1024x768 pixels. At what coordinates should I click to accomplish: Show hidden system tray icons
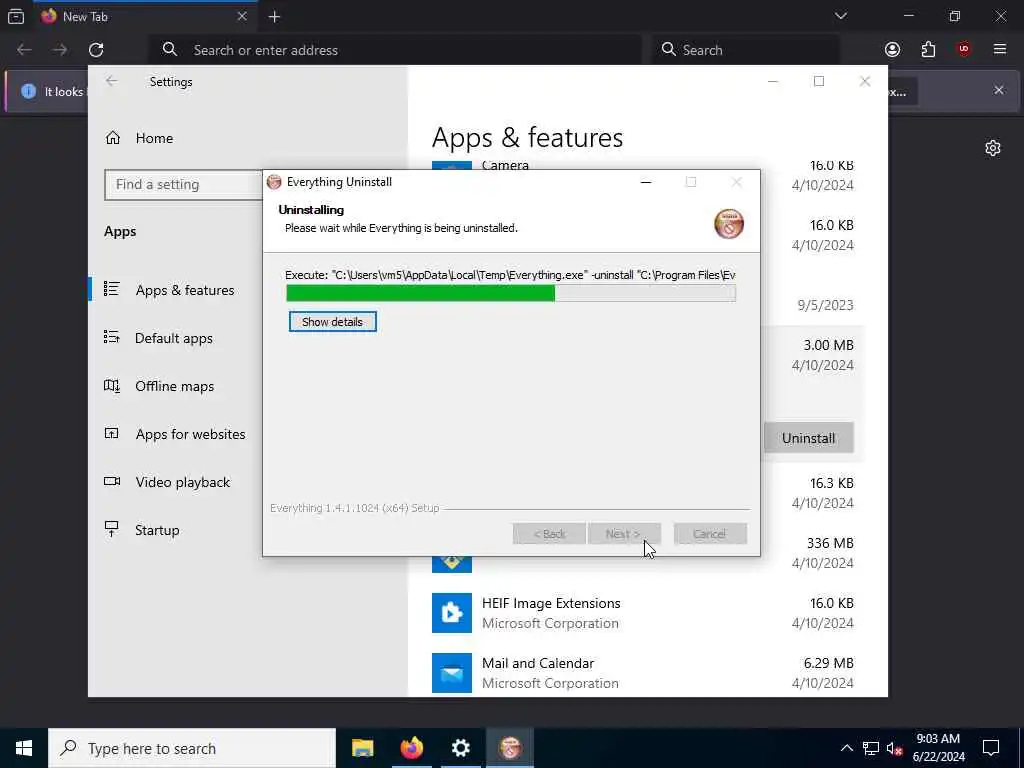[846, 748]
